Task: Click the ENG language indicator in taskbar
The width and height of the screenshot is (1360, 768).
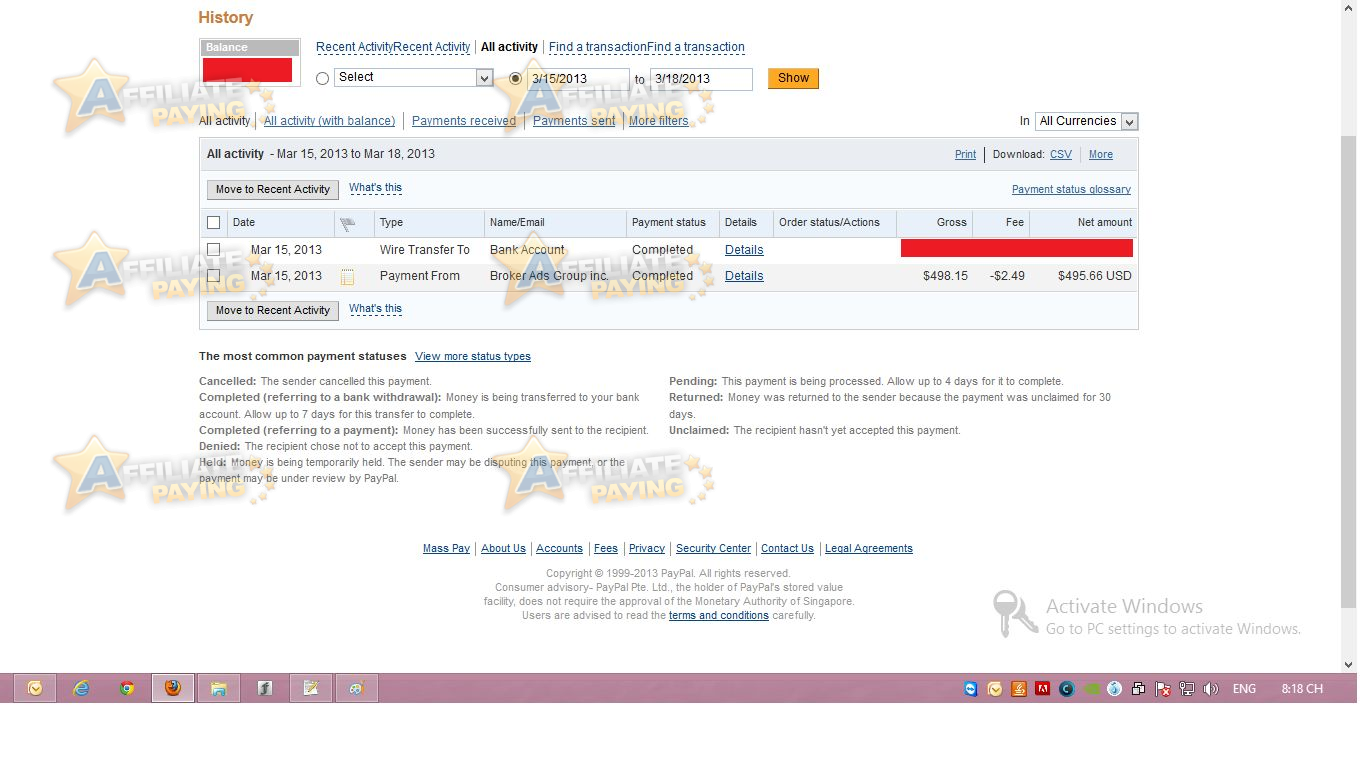Action: 1244,689
